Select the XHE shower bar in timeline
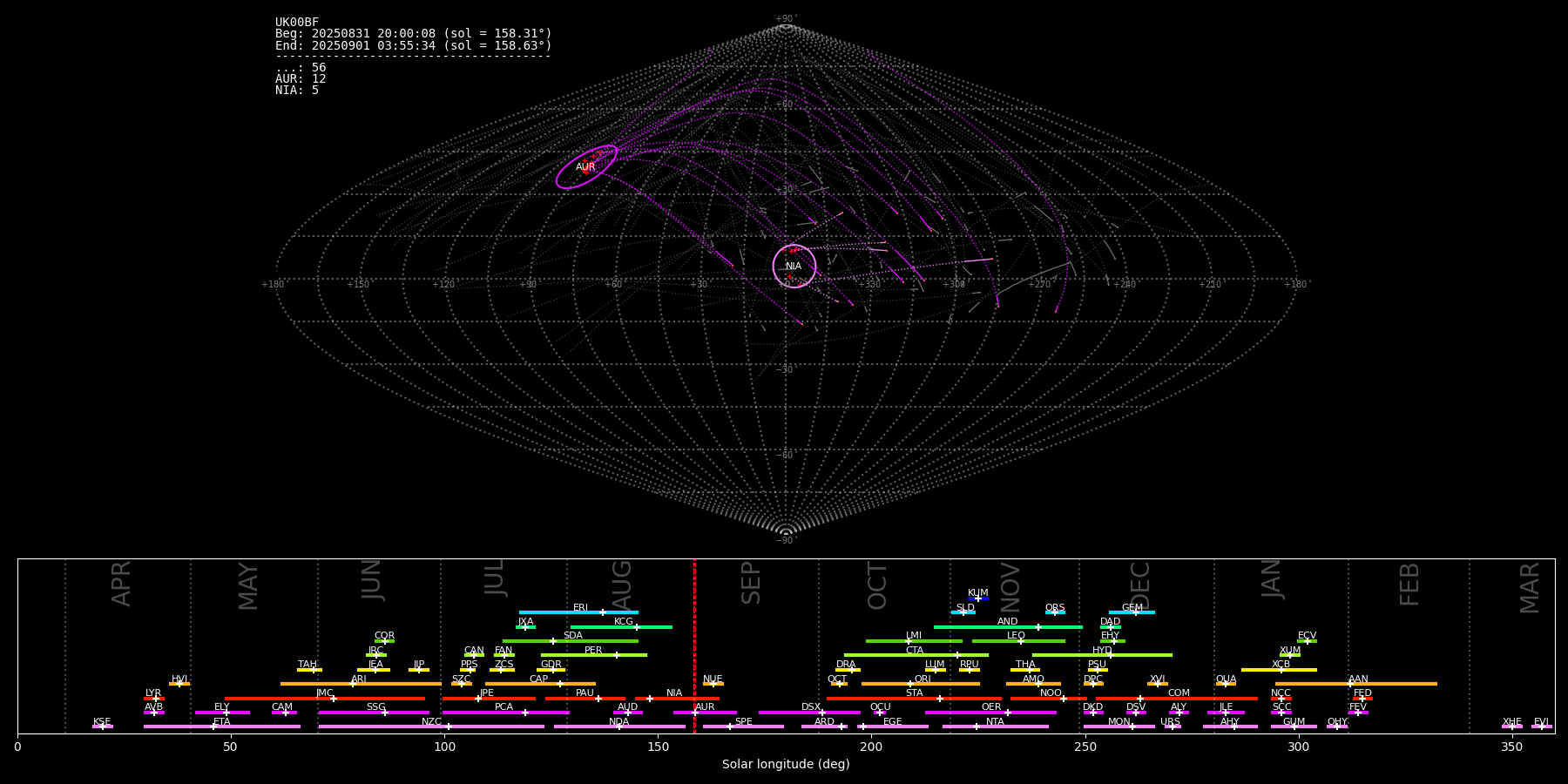Viewport: 1568px width, 784px height. (1512, 727)
